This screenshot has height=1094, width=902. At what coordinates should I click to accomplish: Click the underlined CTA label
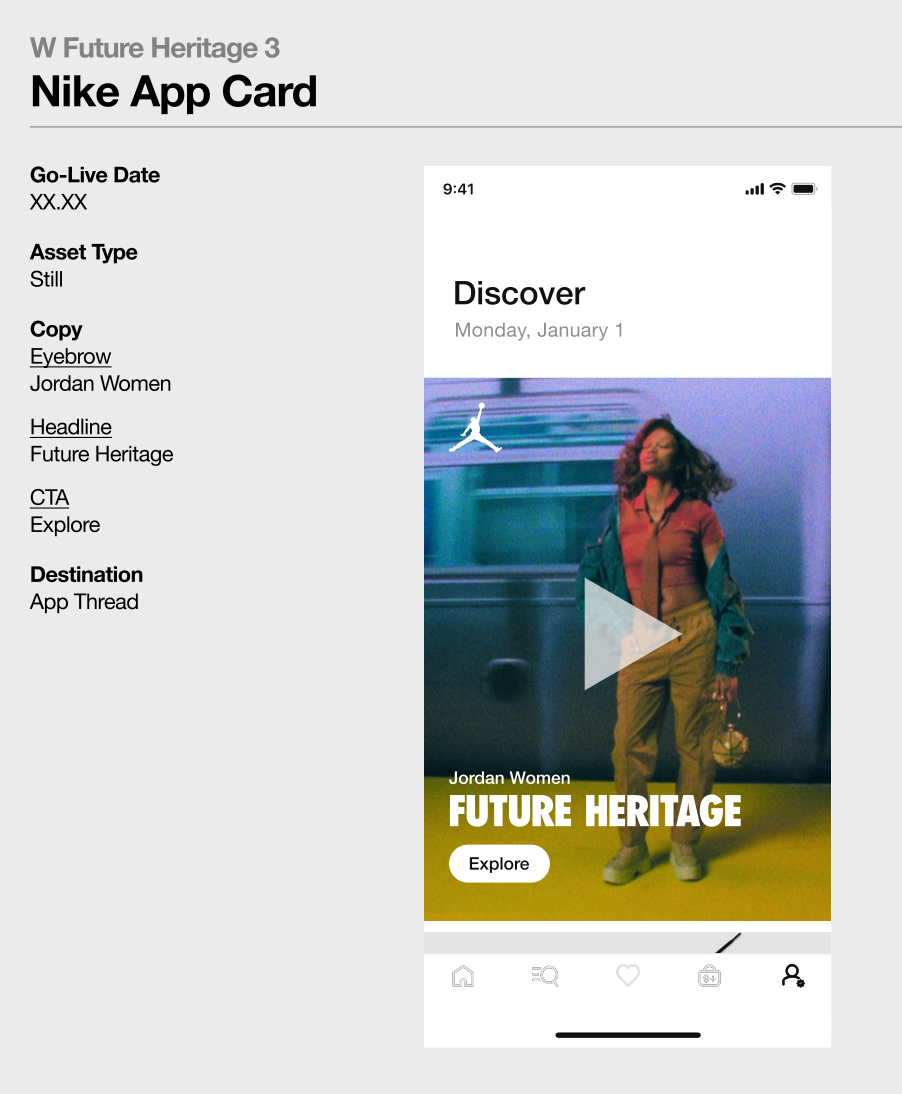tap(50, 497)
